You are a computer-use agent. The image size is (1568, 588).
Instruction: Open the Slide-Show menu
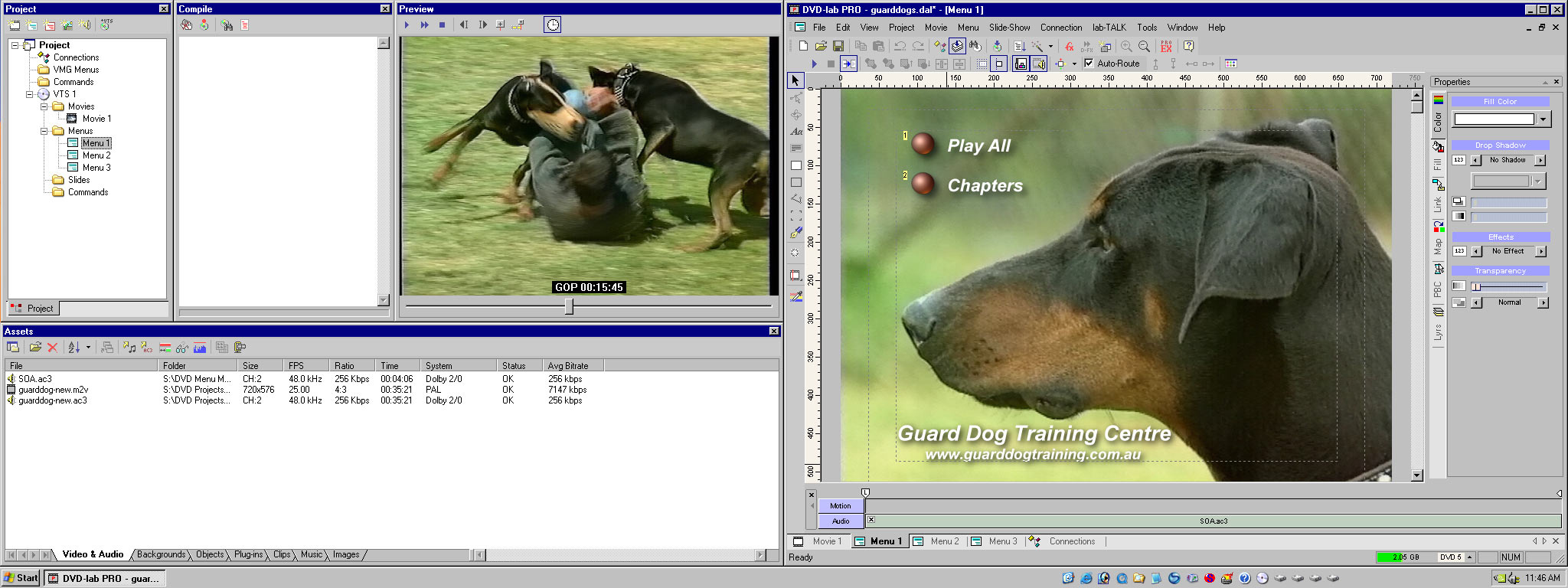[1009, 28]
